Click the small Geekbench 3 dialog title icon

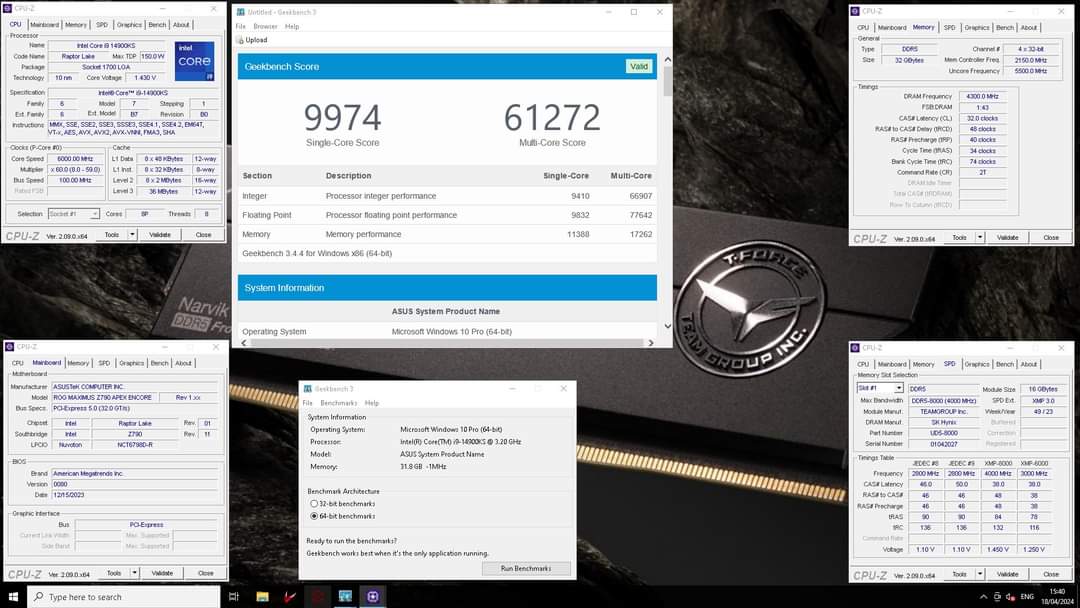pos(307,388)
